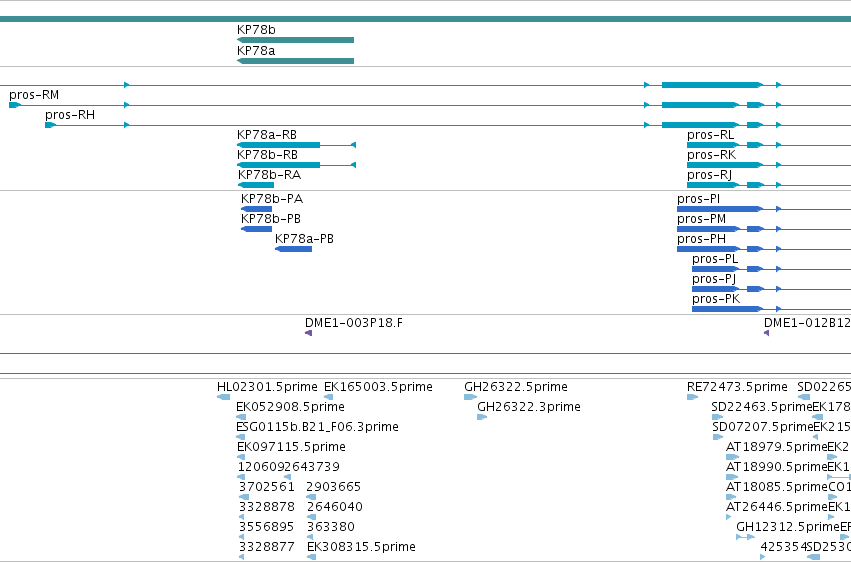Click the AT26446.5prime EST label
851x562 pixels.
click(x=777, y=507)
